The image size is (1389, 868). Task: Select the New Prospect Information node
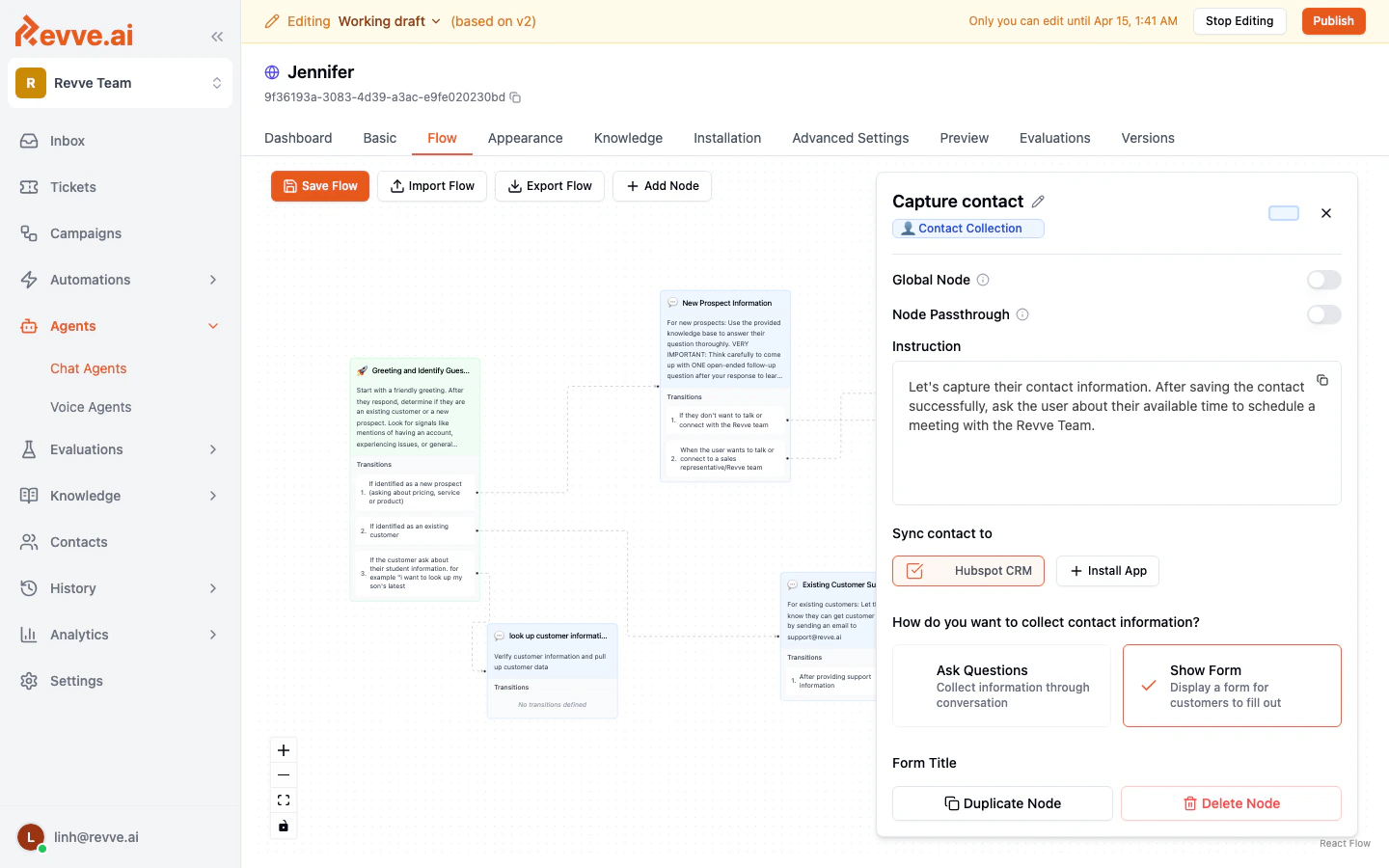(x=725, y=386)
